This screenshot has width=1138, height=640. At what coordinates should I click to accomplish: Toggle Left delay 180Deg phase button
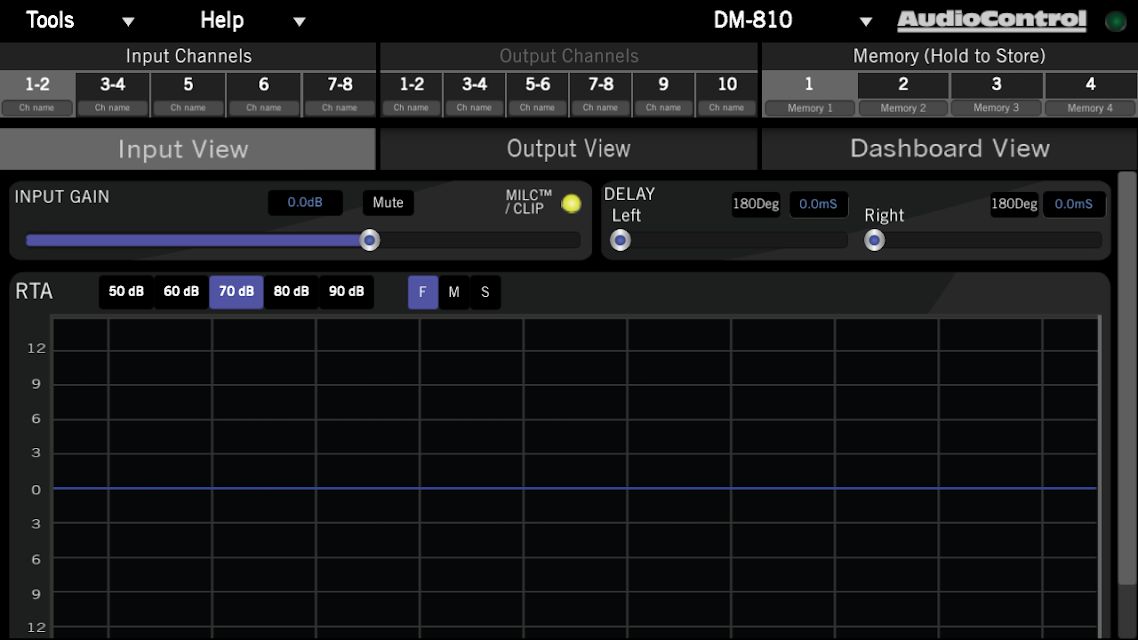(756, 204)
